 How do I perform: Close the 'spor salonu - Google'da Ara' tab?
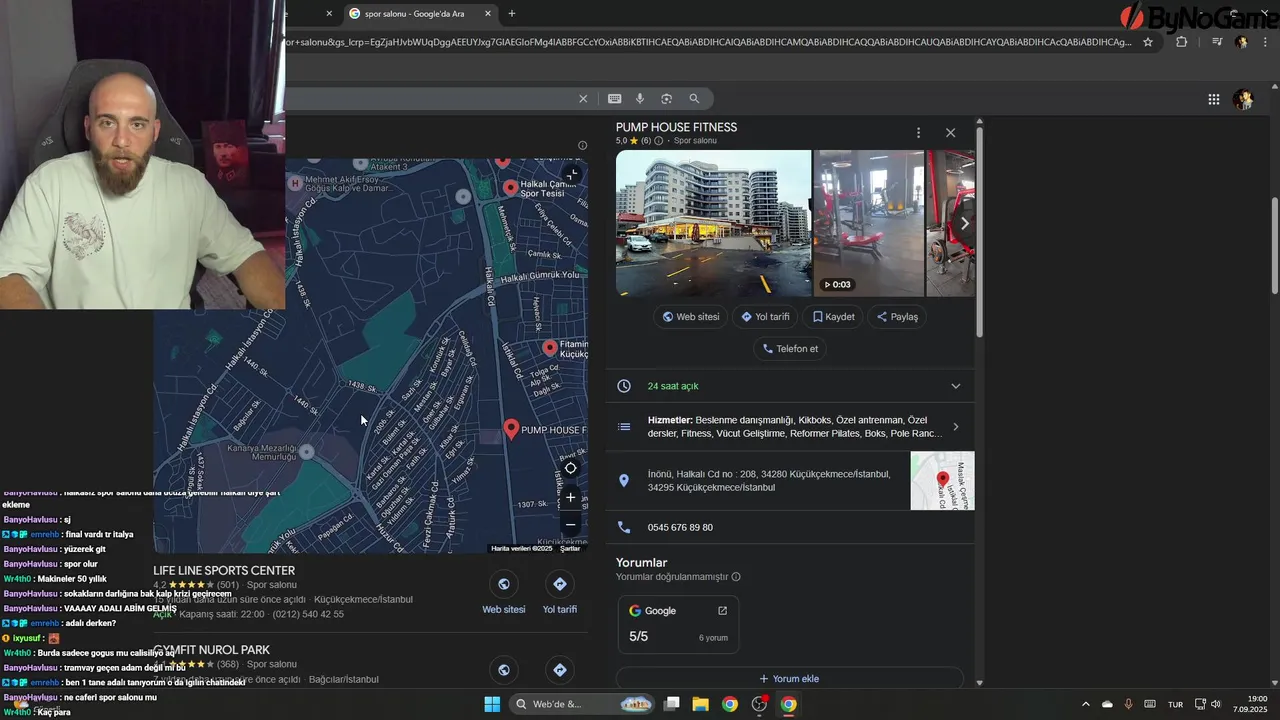click(x=488, y=13)
